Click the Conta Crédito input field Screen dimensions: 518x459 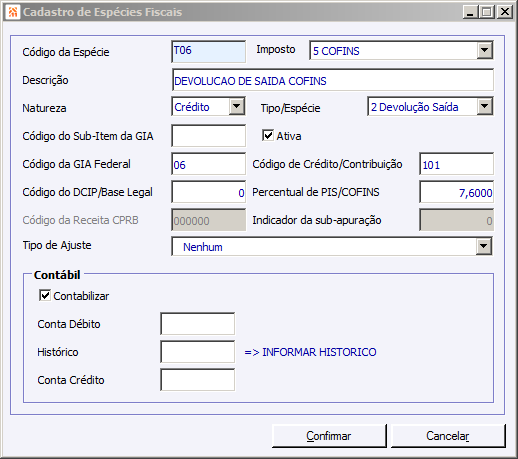198,380
